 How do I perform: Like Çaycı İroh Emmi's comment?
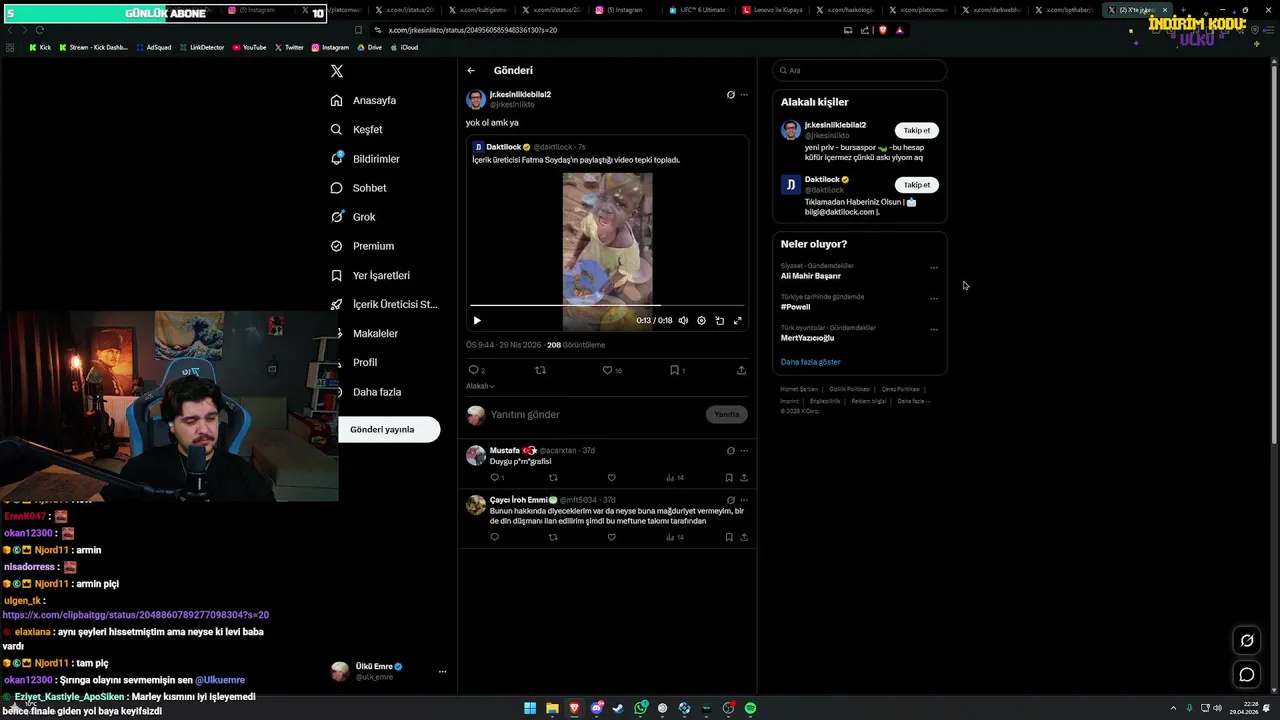tap(611, 537)
